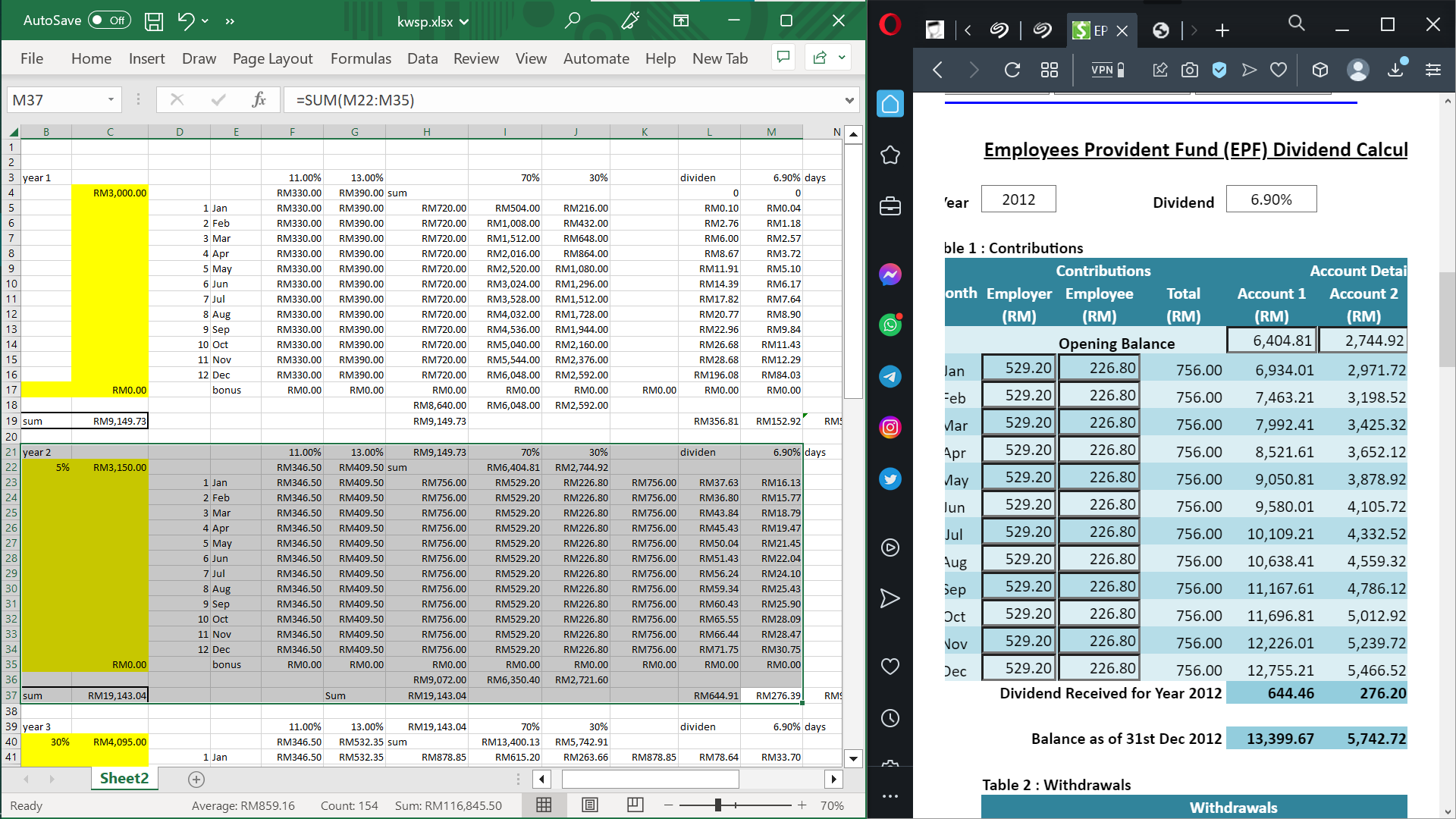This screenshot has height=819, width=1456.
Task: Open Instagram in Opera sidebar
Action: pyautogui.click(x=890, y=428)
